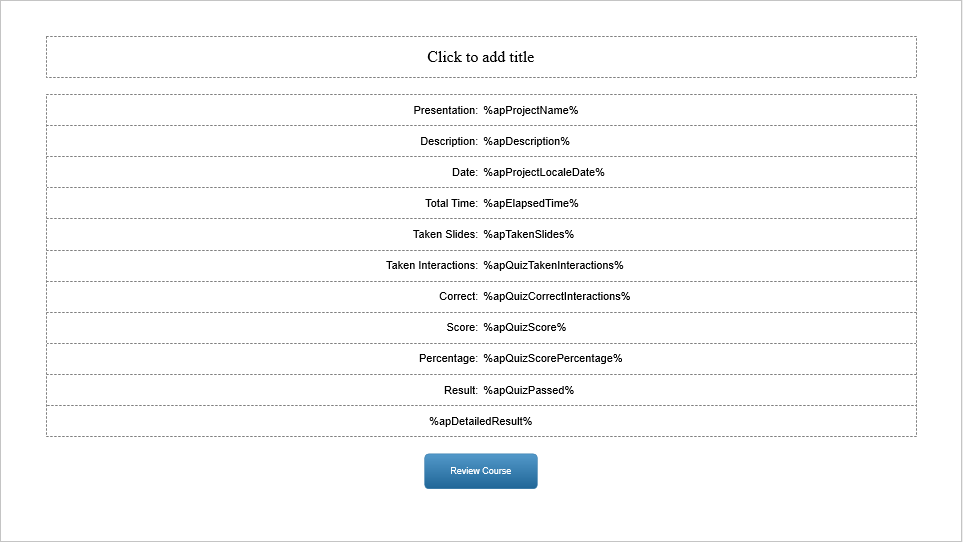Click the %apProjectLocaleDate% variable text
963x542 pixels.
tap(544, 172)
